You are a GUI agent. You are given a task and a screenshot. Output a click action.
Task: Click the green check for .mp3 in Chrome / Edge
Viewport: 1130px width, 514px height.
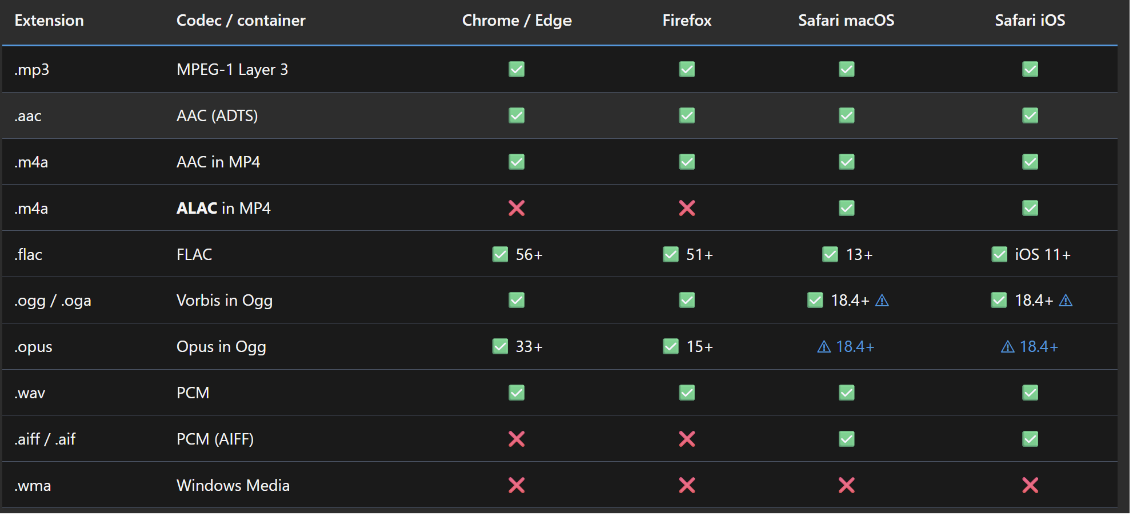tap(516, 69)
